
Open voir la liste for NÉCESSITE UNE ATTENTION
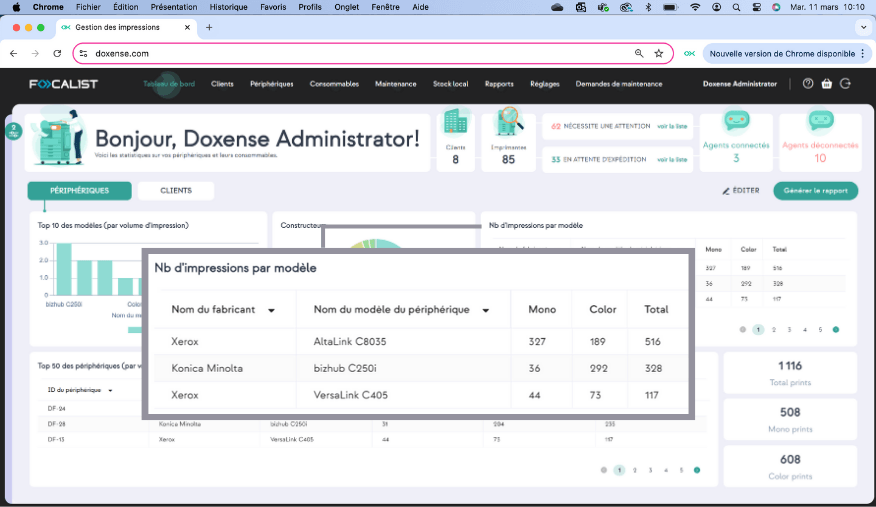pyautogui.click(x=672, y=126)
